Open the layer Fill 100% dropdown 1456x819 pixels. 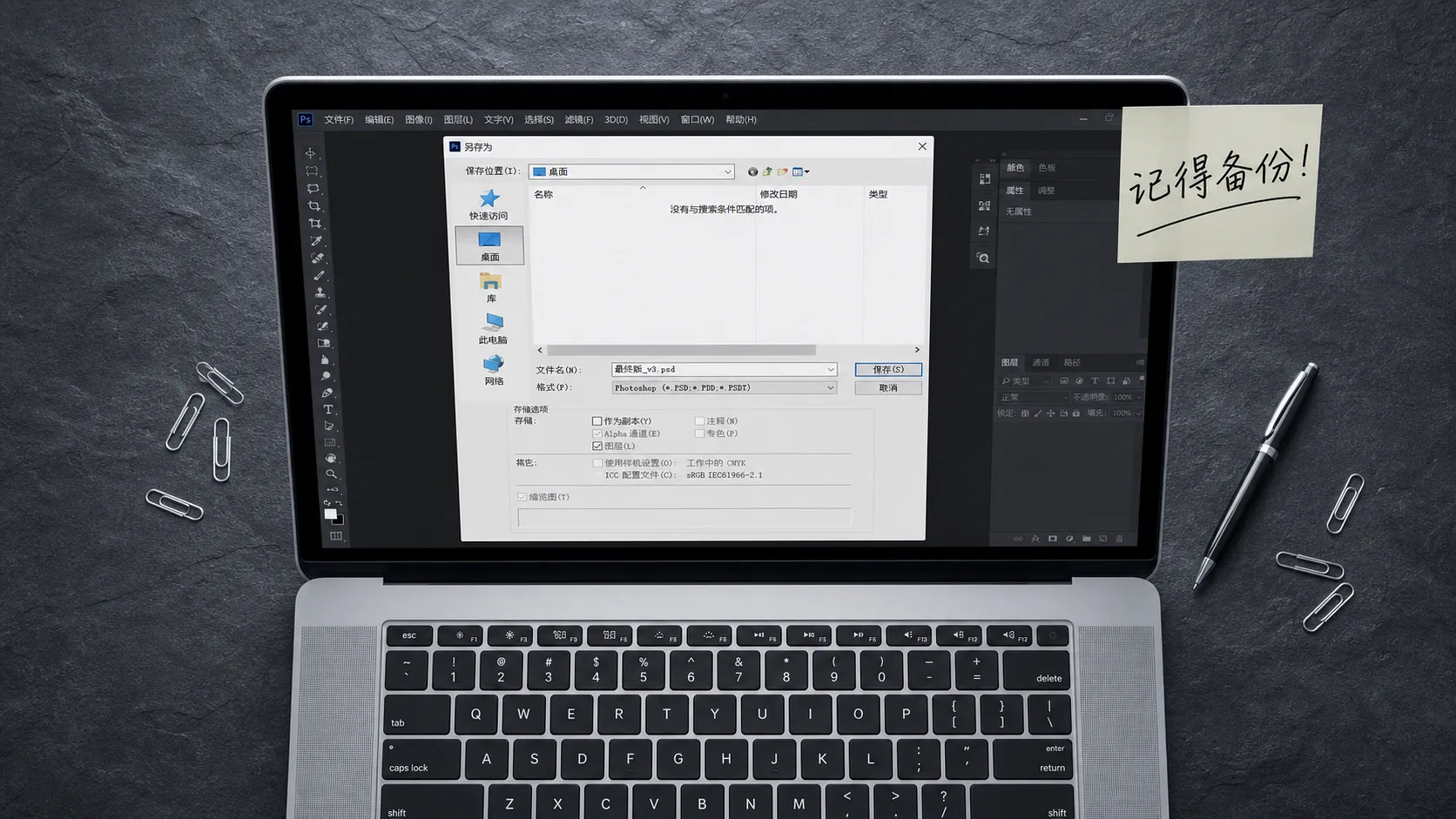(1125, 413)
